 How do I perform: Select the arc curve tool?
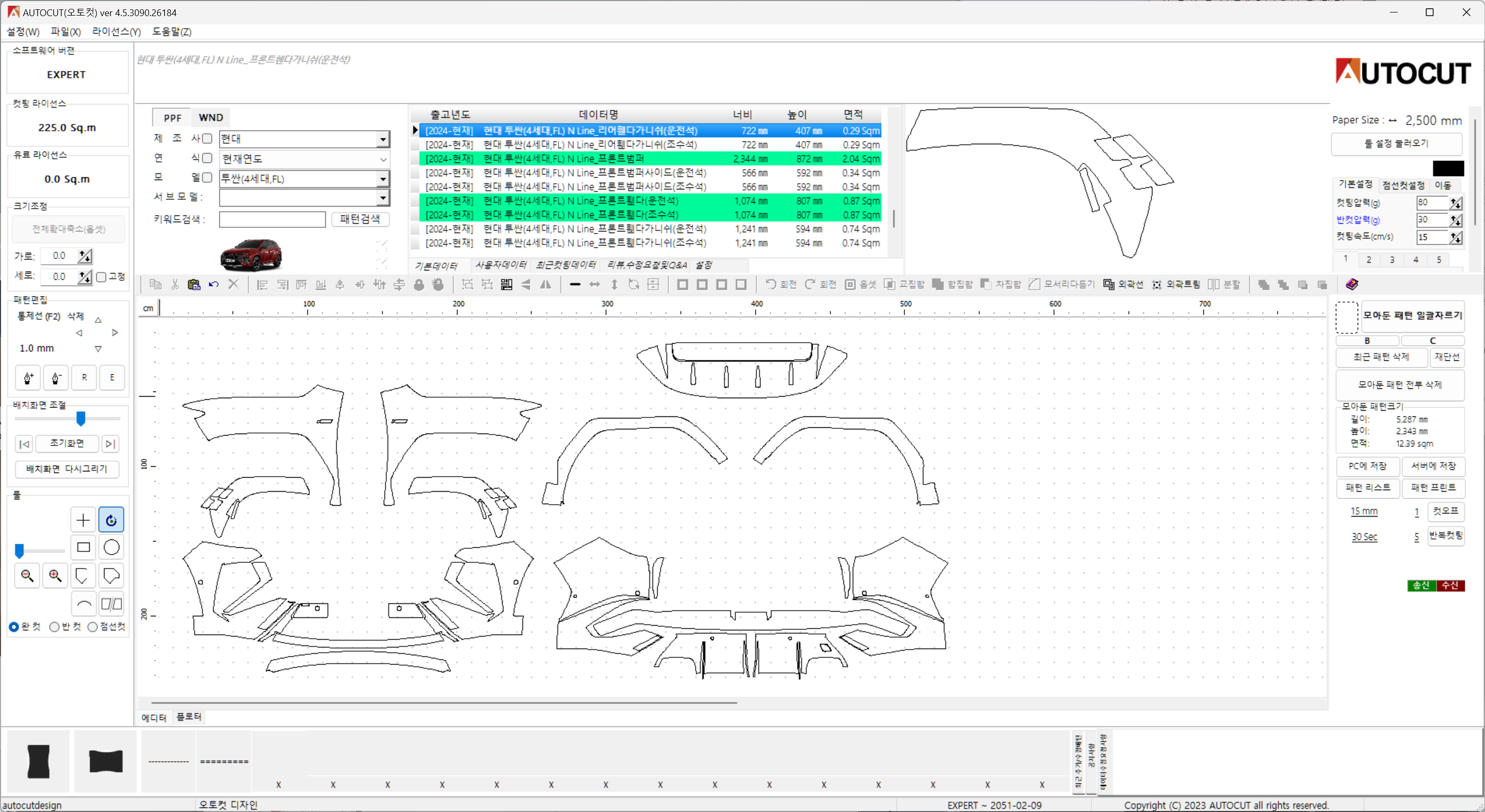pos(83,604)
